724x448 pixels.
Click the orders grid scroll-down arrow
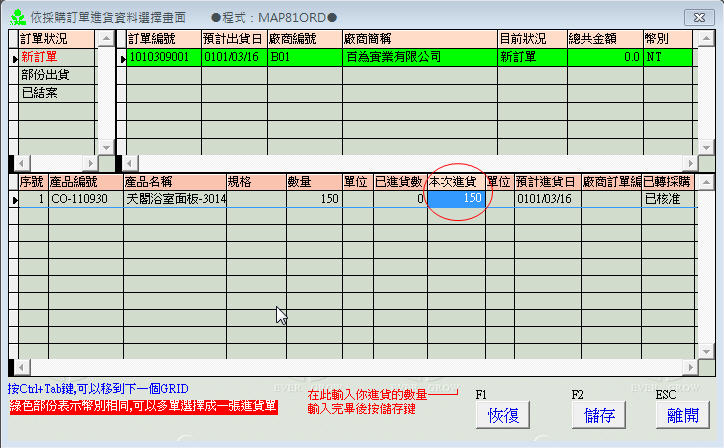coord(708,145)
